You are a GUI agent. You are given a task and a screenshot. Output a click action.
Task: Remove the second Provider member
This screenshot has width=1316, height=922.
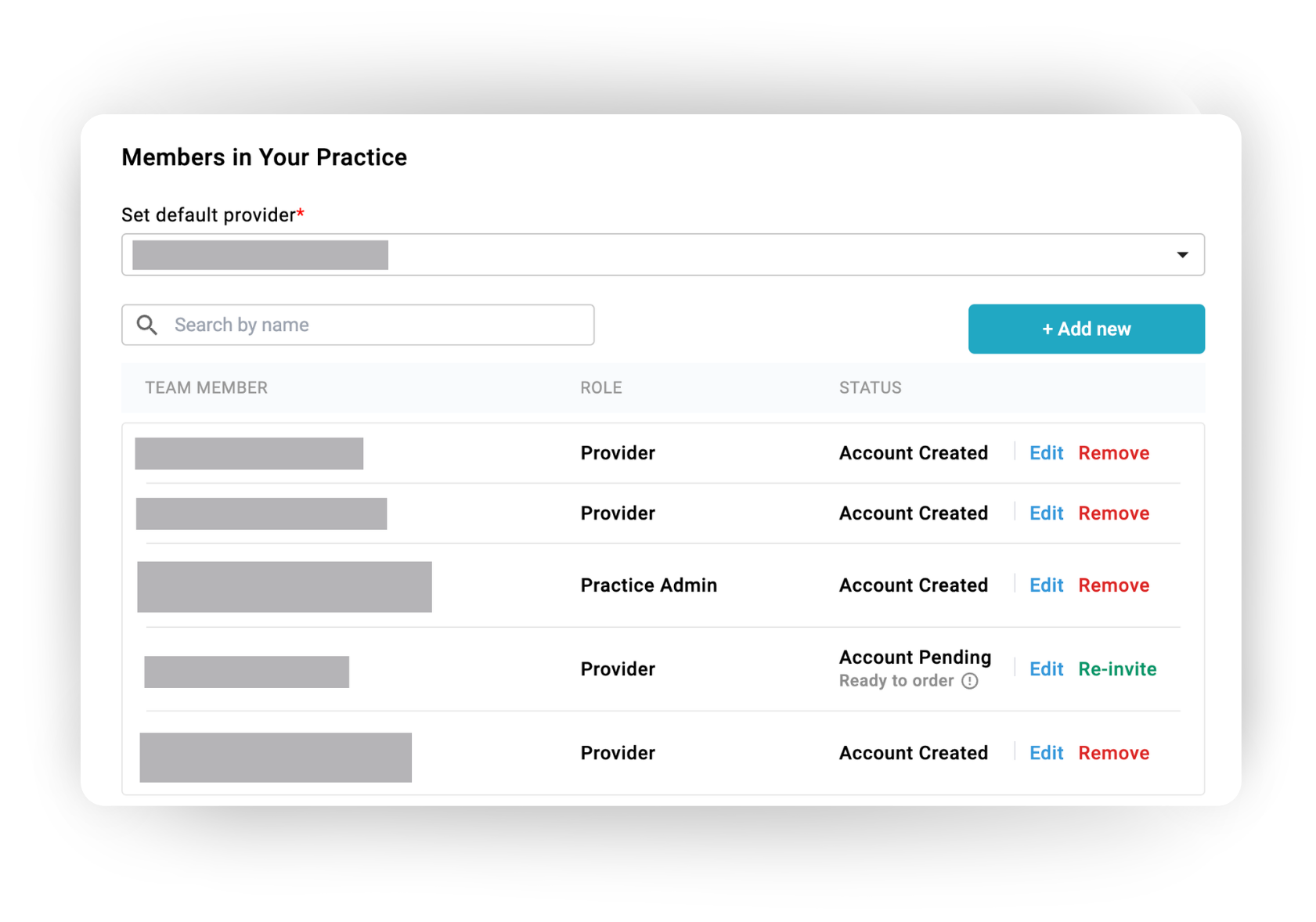click(x=1113, y=513)
